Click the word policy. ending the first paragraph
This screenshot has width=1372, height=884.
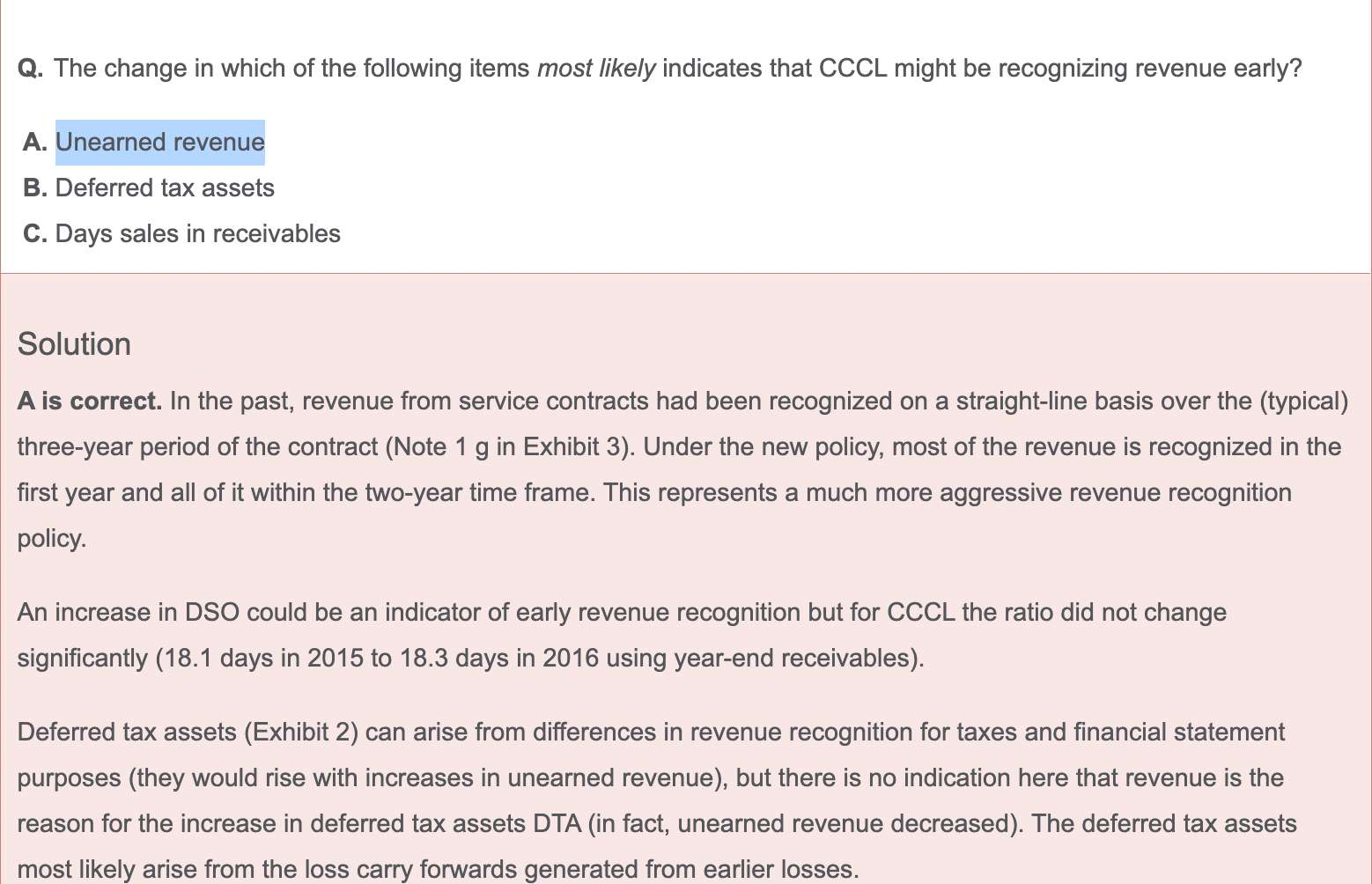pos(52,538)
